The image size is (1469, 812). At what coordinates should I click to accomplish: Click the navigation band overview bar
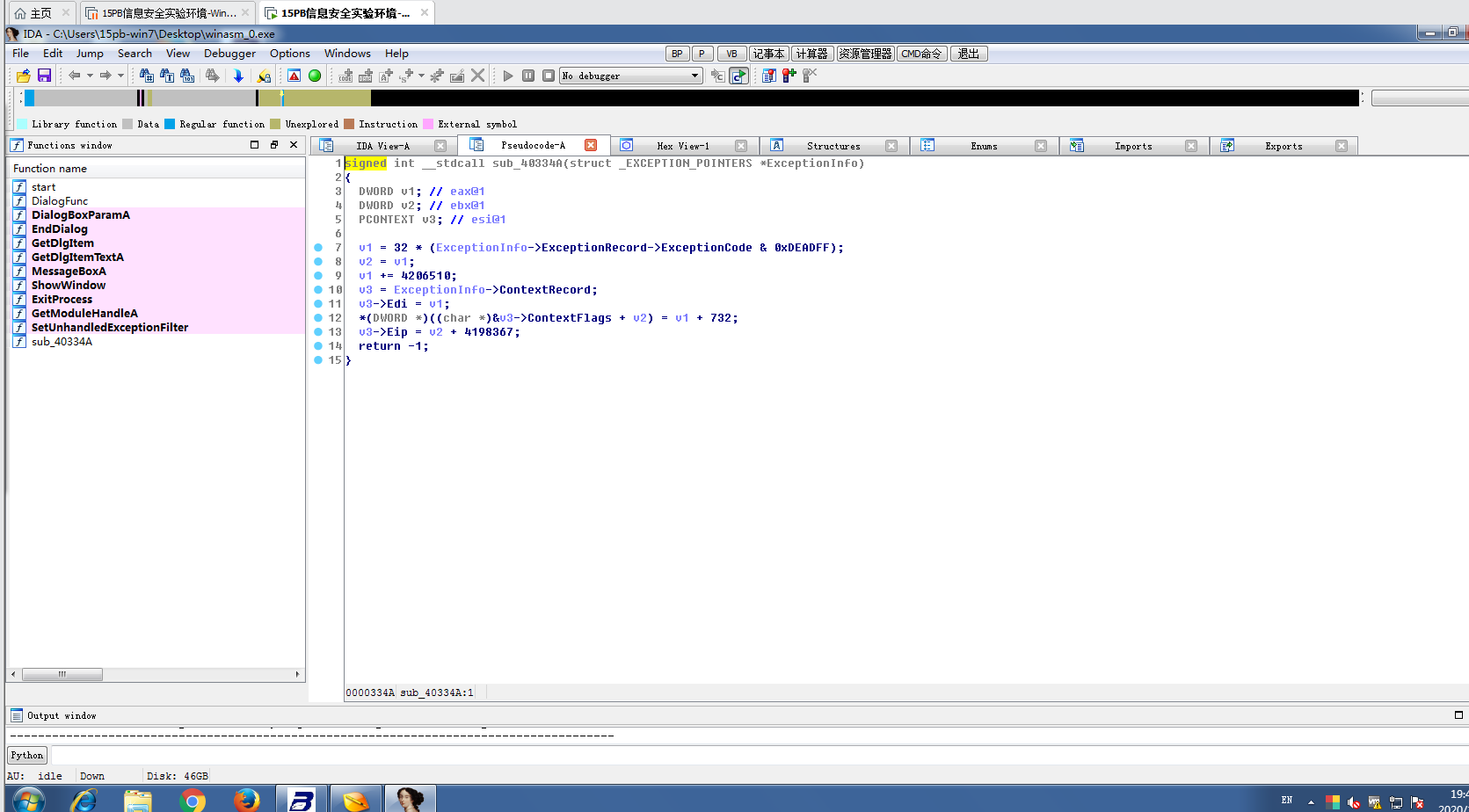click(x=692, y=98)
